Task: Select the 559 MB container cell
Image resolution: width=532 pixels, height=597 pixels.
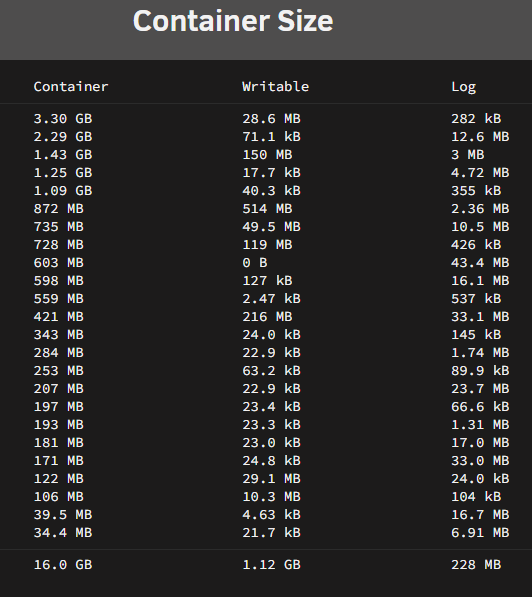Action: pos(59,298)
